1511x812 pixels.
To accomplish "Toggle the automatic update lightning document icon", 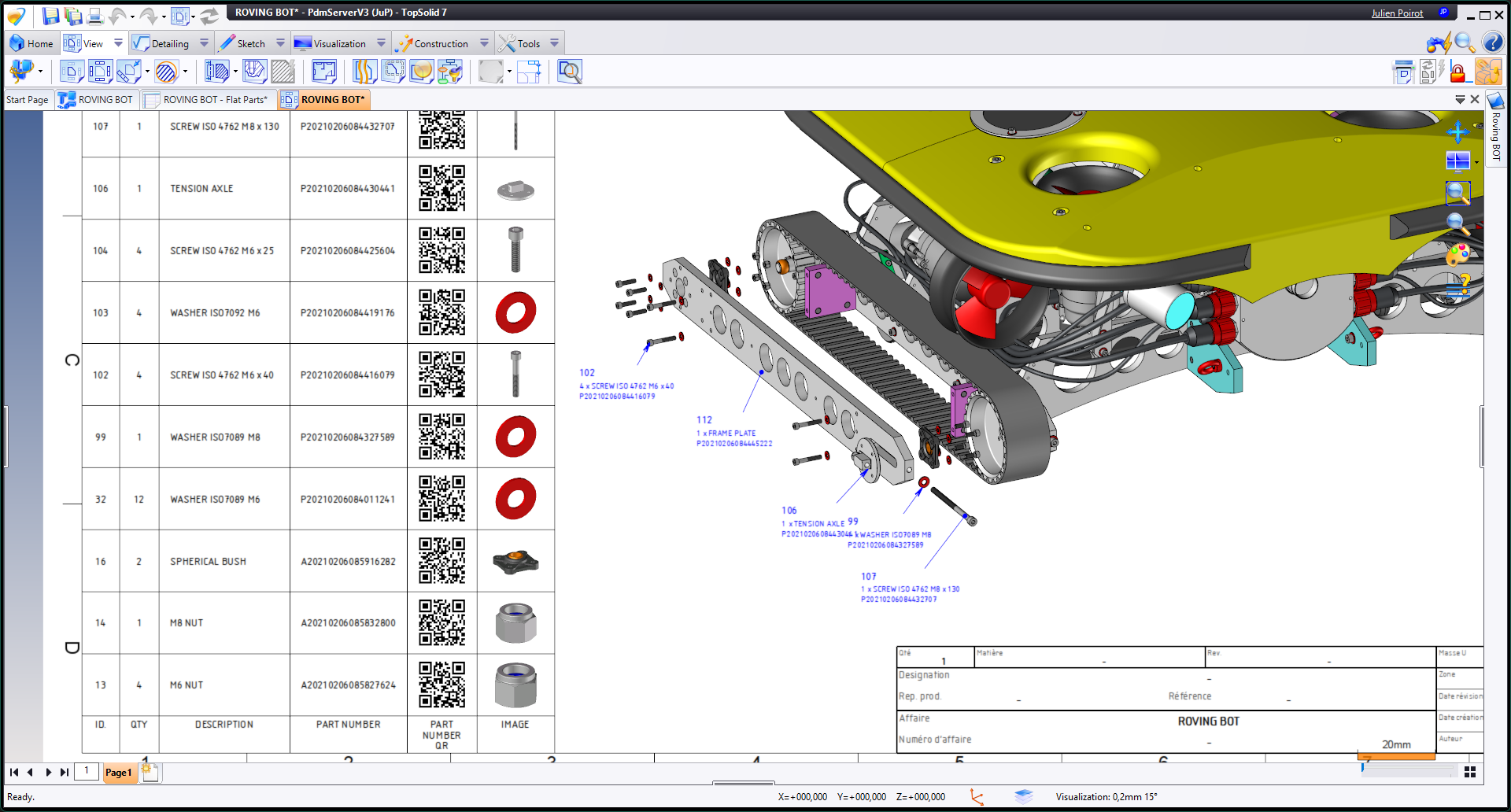I will [x=1432, y=72].
